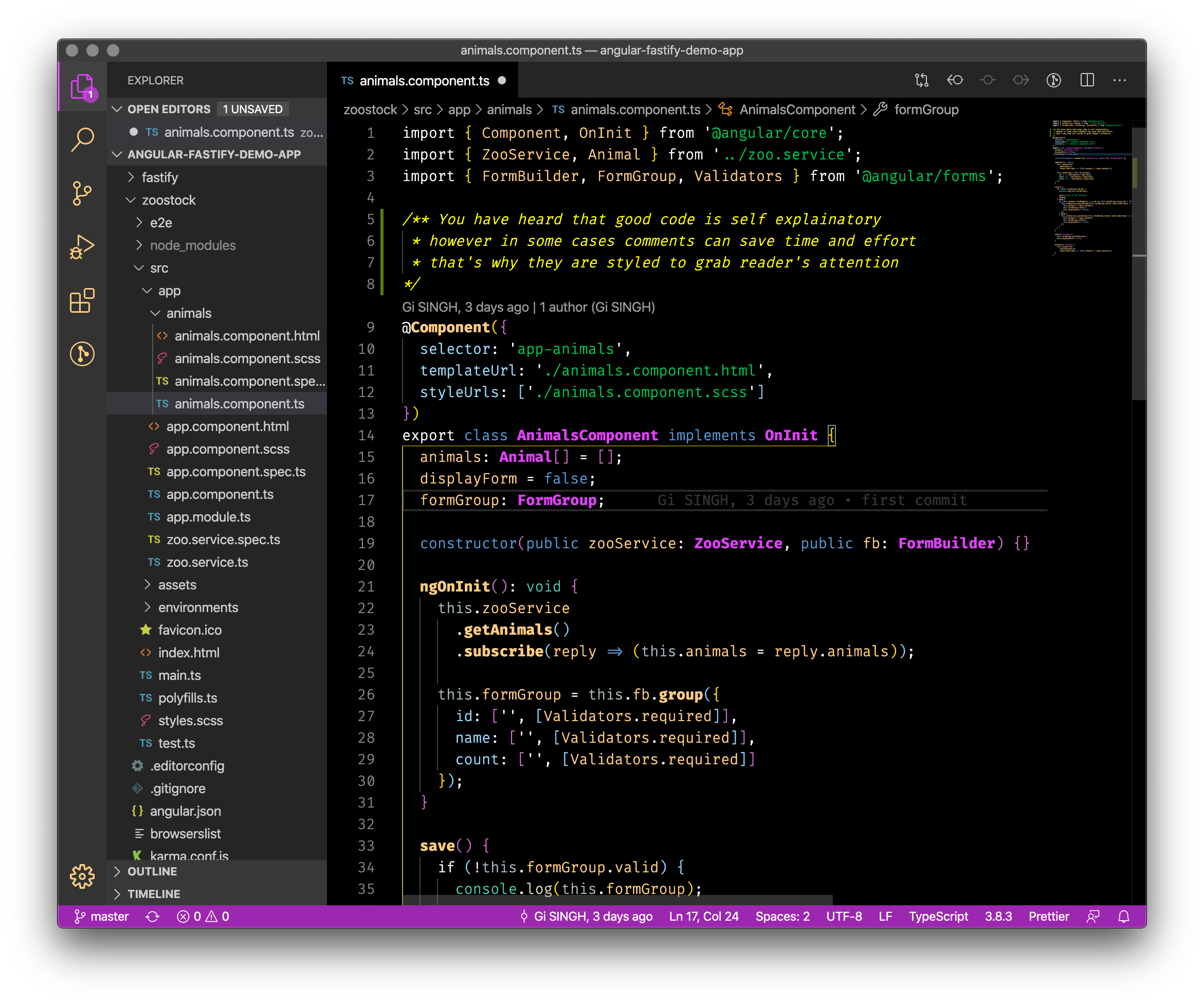Open main.ts file in explorer
This screenshot has width=1204, height=1004.
point(217,675)
